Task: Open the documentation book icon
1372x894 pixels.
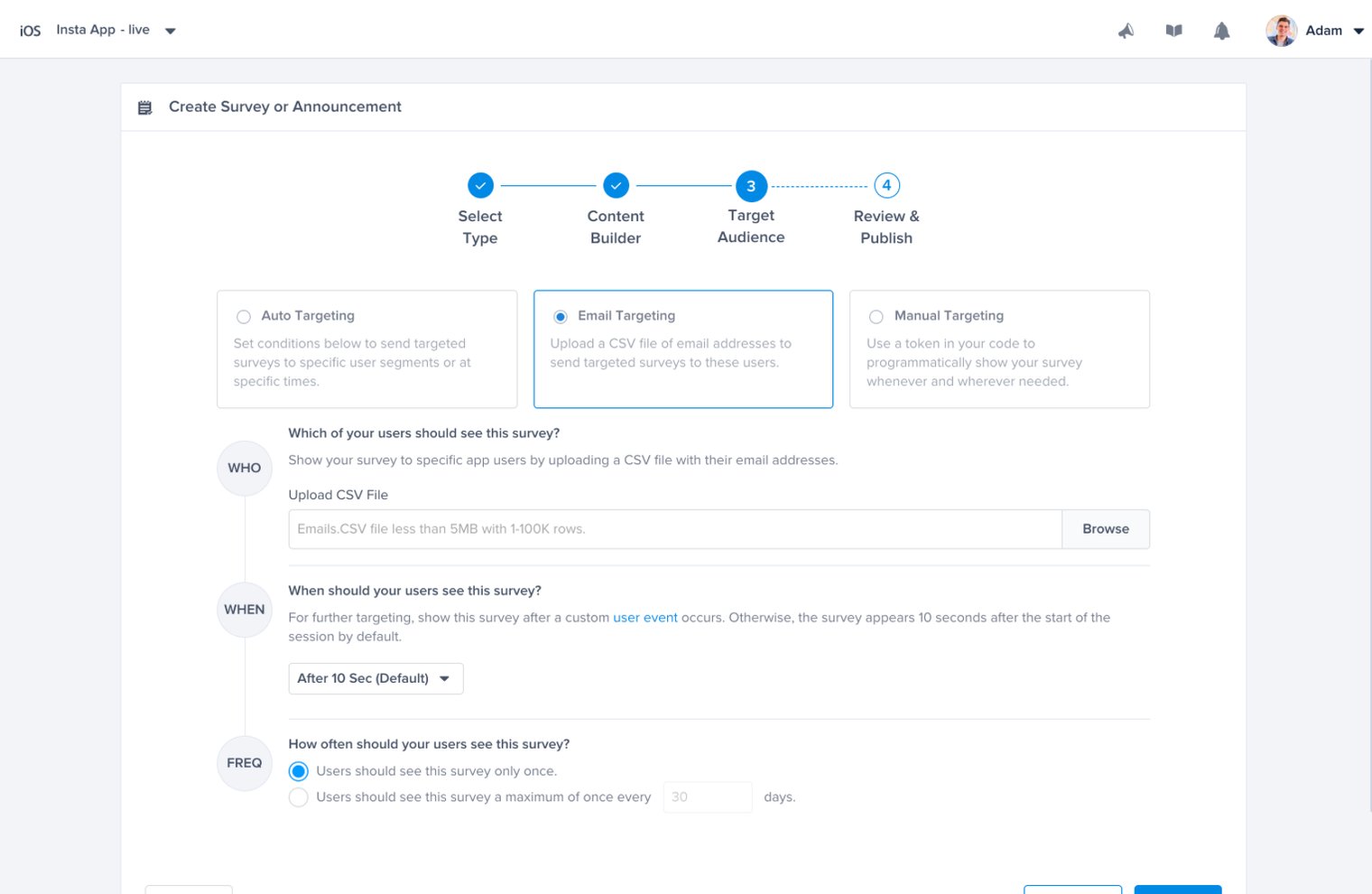Action: (x=1173, y=31)
